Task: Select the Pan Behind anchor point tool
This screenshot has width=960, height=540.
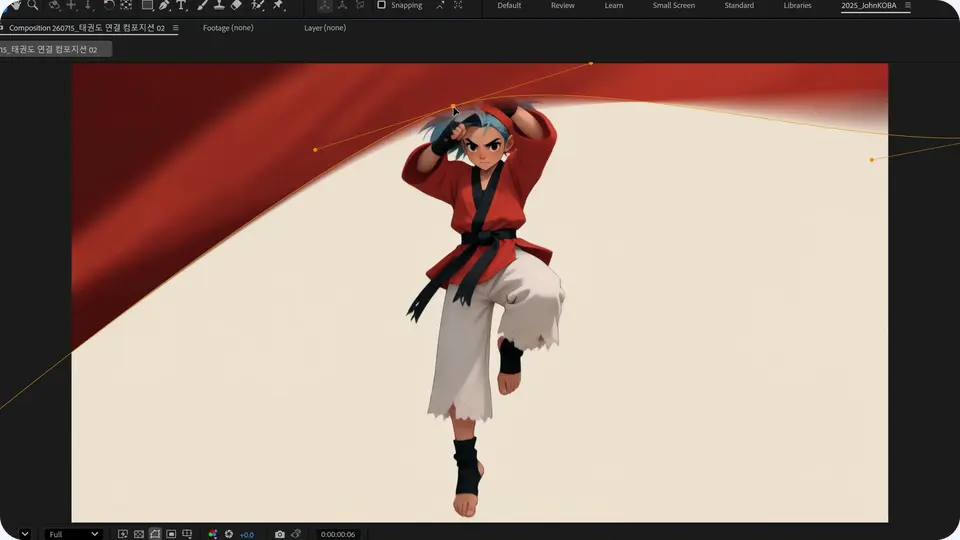Action: pyautogui.click(x=126, y=5)
